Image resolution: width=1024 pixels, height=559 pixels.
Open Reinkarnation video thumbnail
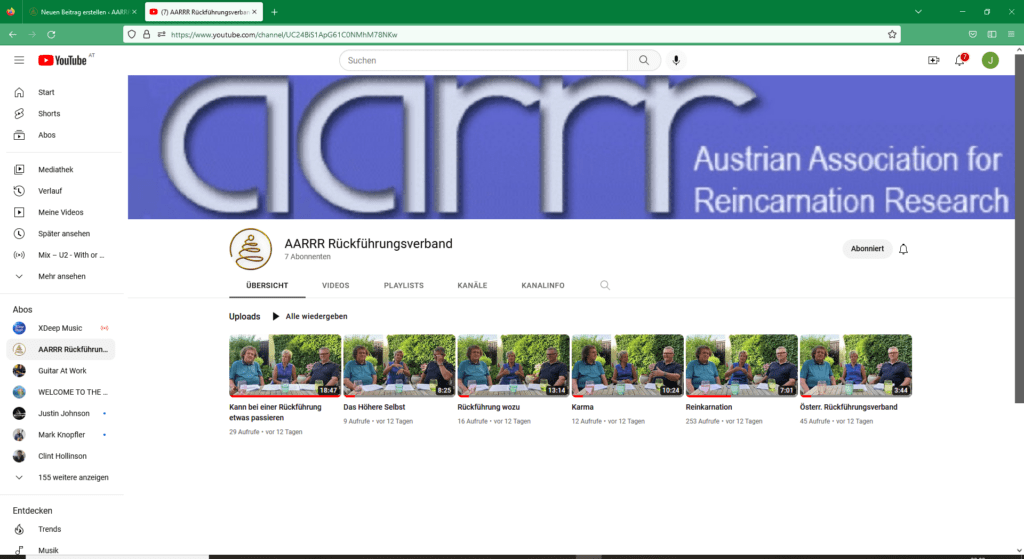pyautogui.click(x=741, y=366)
